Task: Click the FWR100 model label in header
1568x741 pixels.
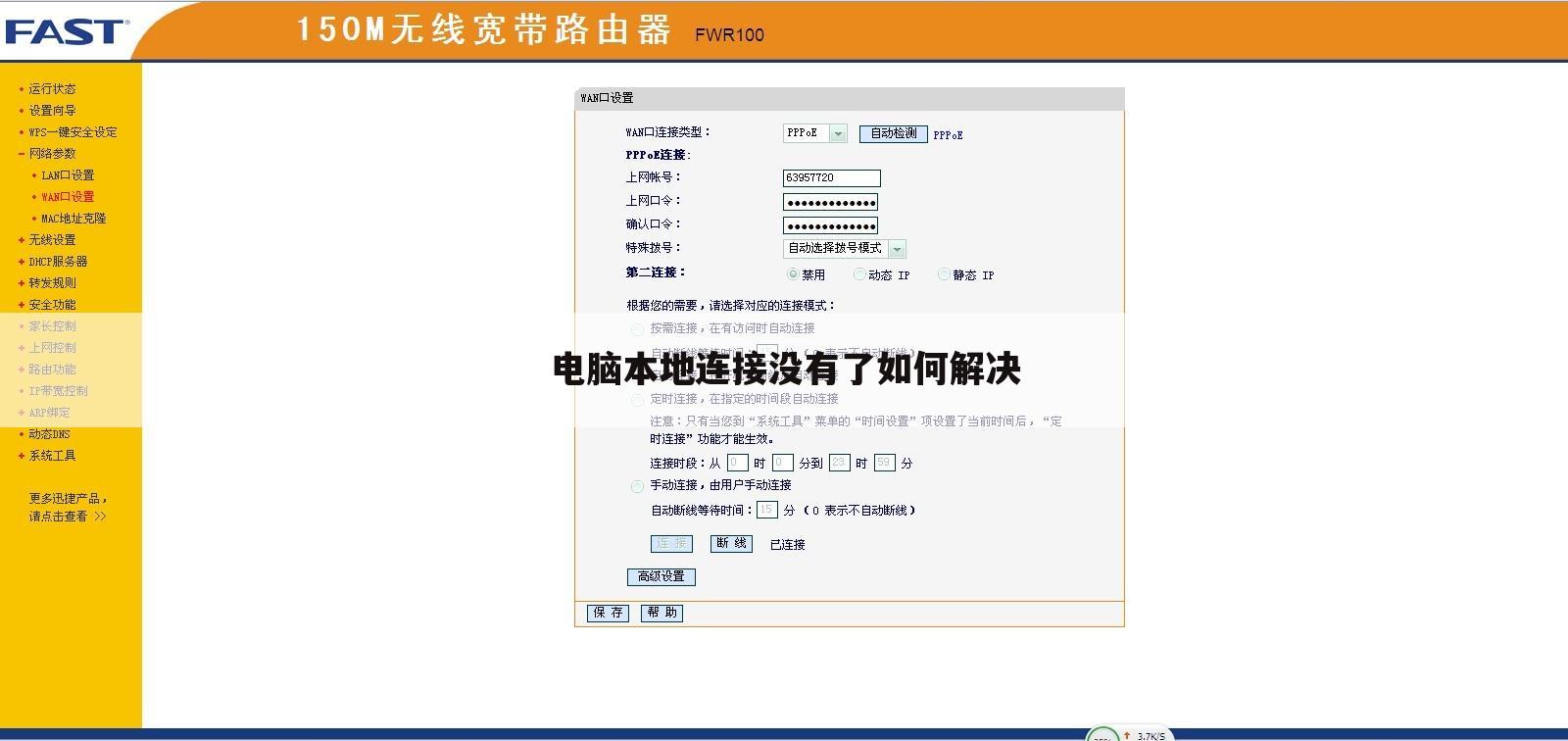Action: (x=729, y=35)
